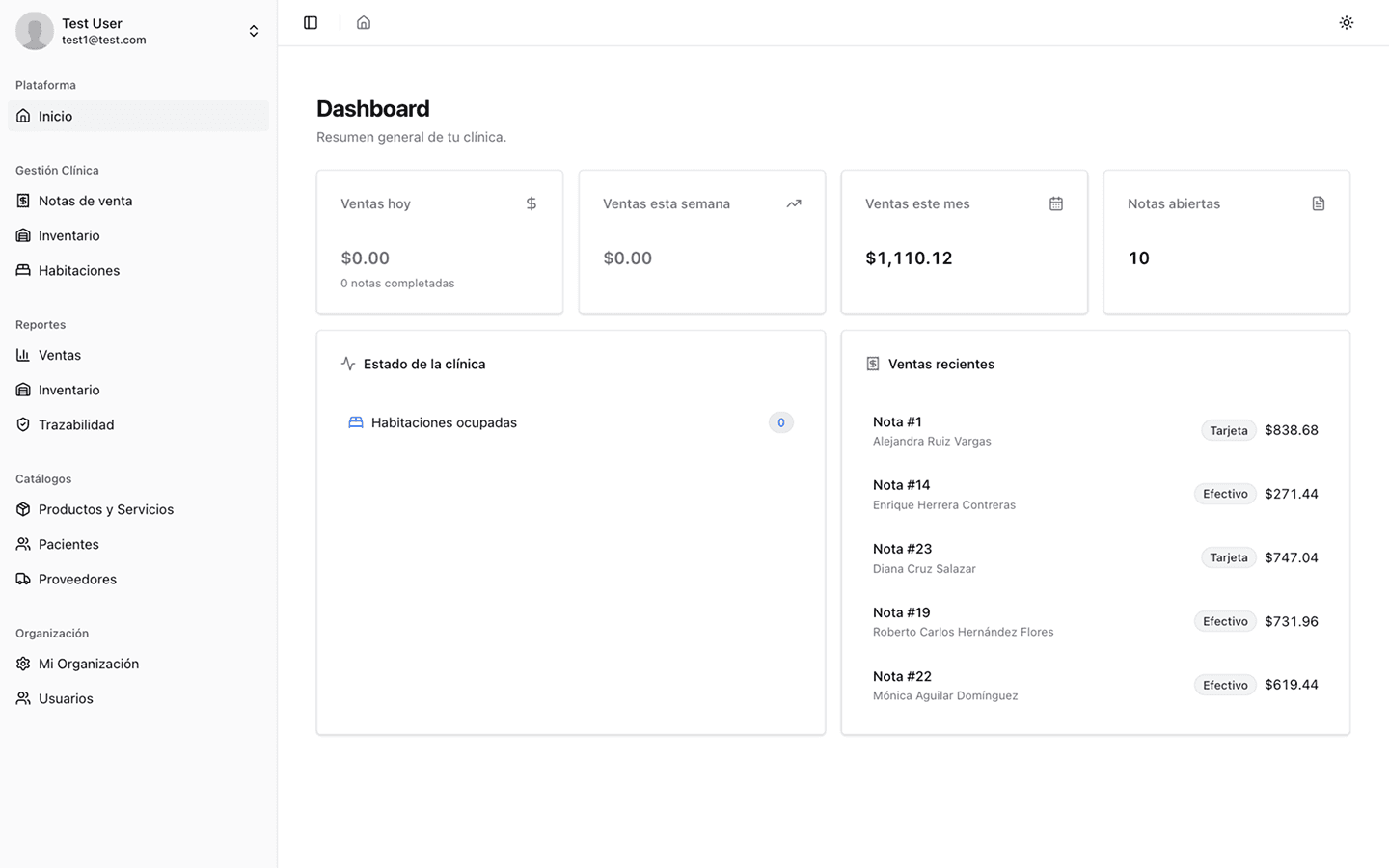Click the Habitaciones bed icon in sidebar

click(23, 270)
